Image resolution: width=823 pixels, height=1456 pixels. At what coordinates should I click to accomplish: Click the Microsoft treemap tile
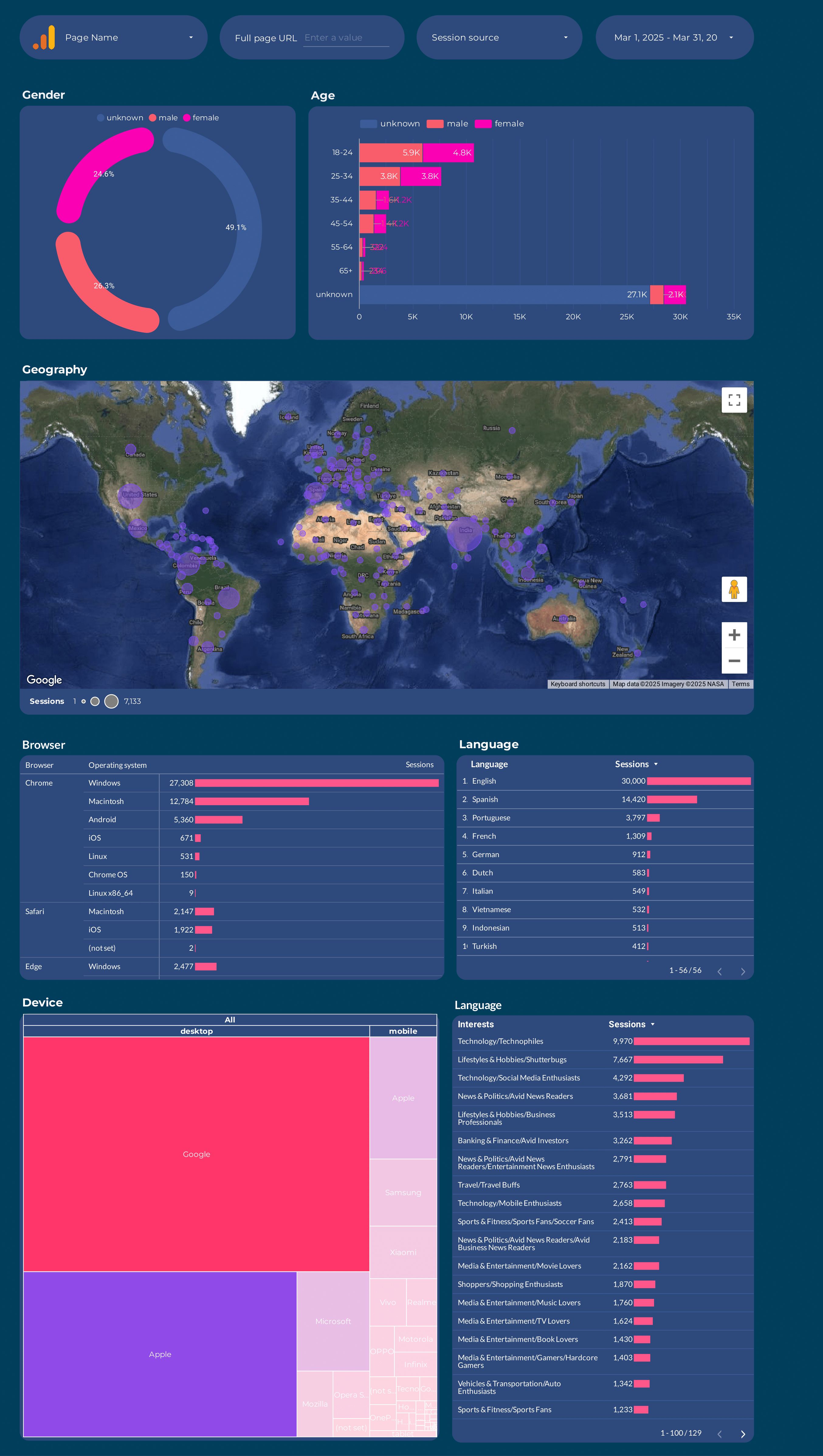coord(333,1321)
